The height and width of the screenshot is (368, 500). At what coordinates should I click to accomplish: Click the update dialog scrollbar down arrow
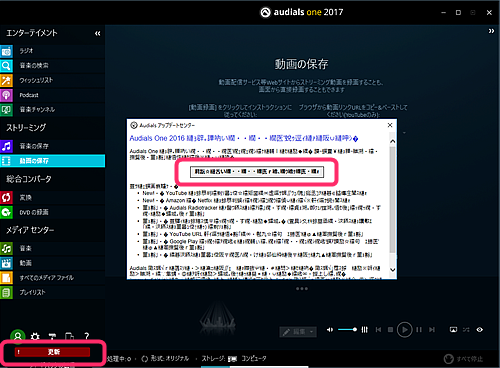pos(393,269)
